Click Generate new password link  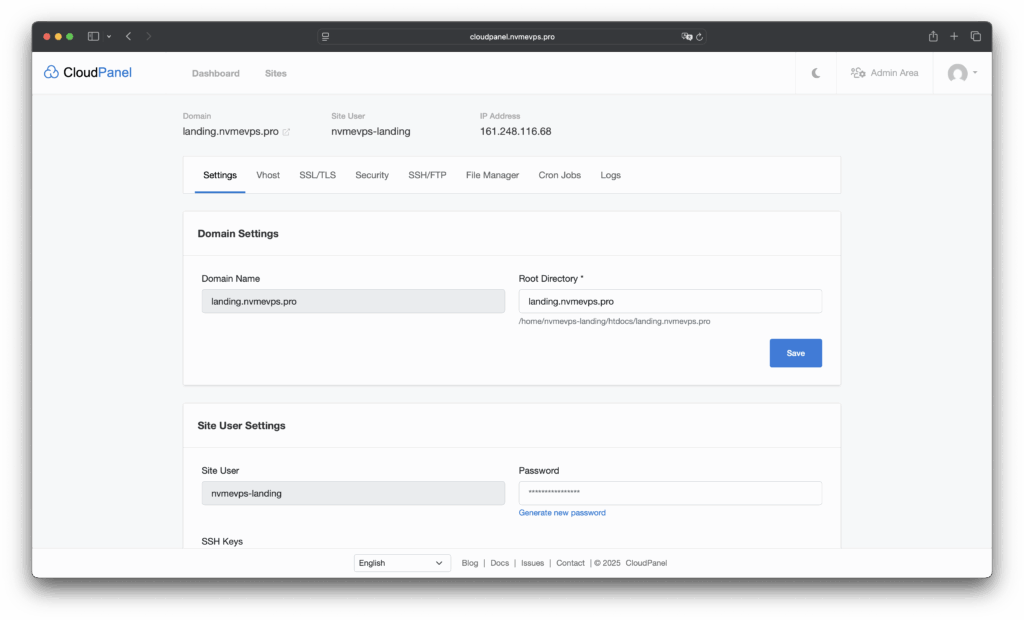(x=562, y=513)
